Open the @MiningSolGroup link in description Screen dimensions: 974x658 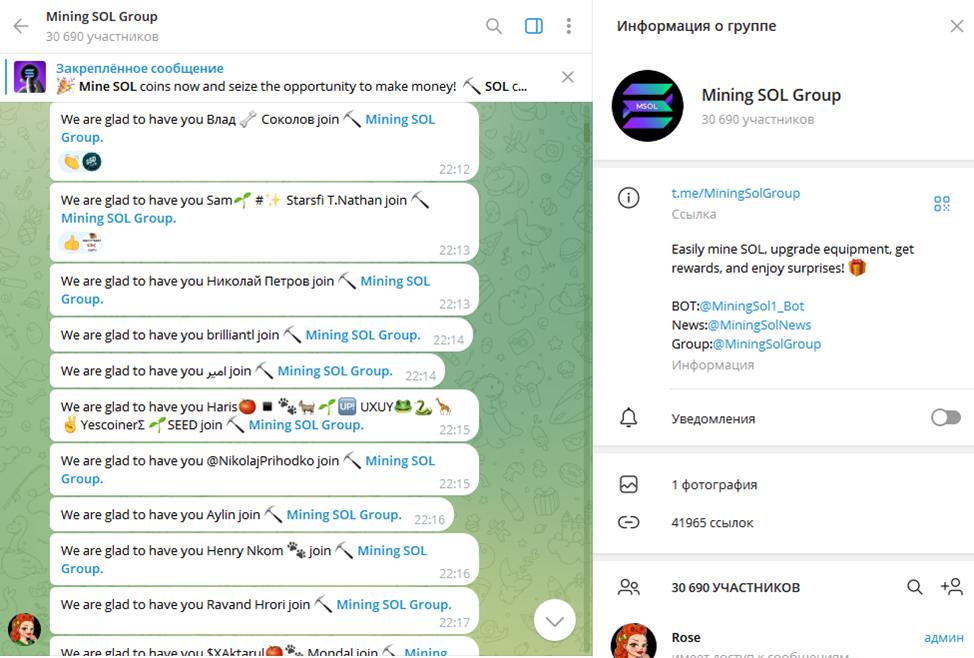767,344
